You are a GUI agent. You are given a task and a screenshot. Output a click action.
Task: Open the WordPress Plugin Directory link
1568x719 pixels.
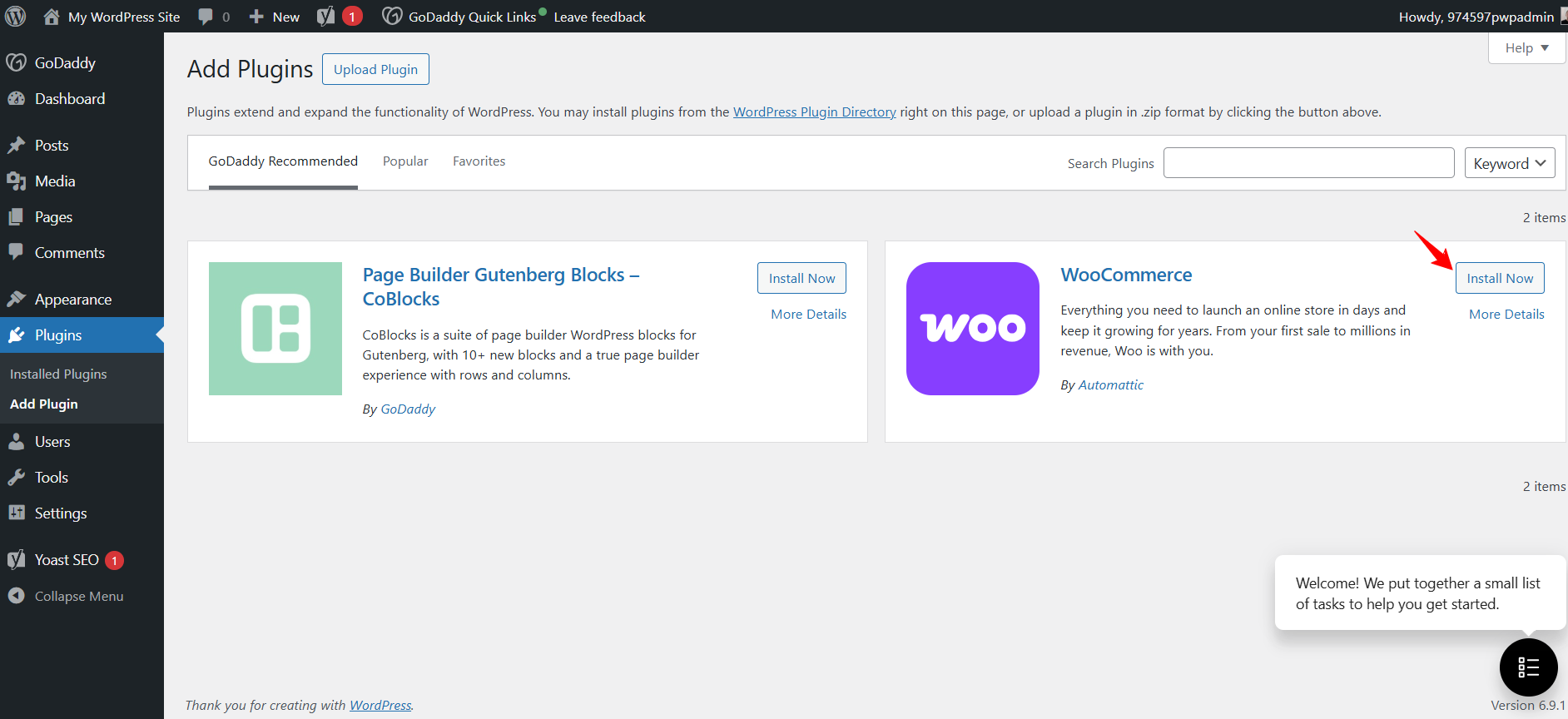(x=814, y=112)
